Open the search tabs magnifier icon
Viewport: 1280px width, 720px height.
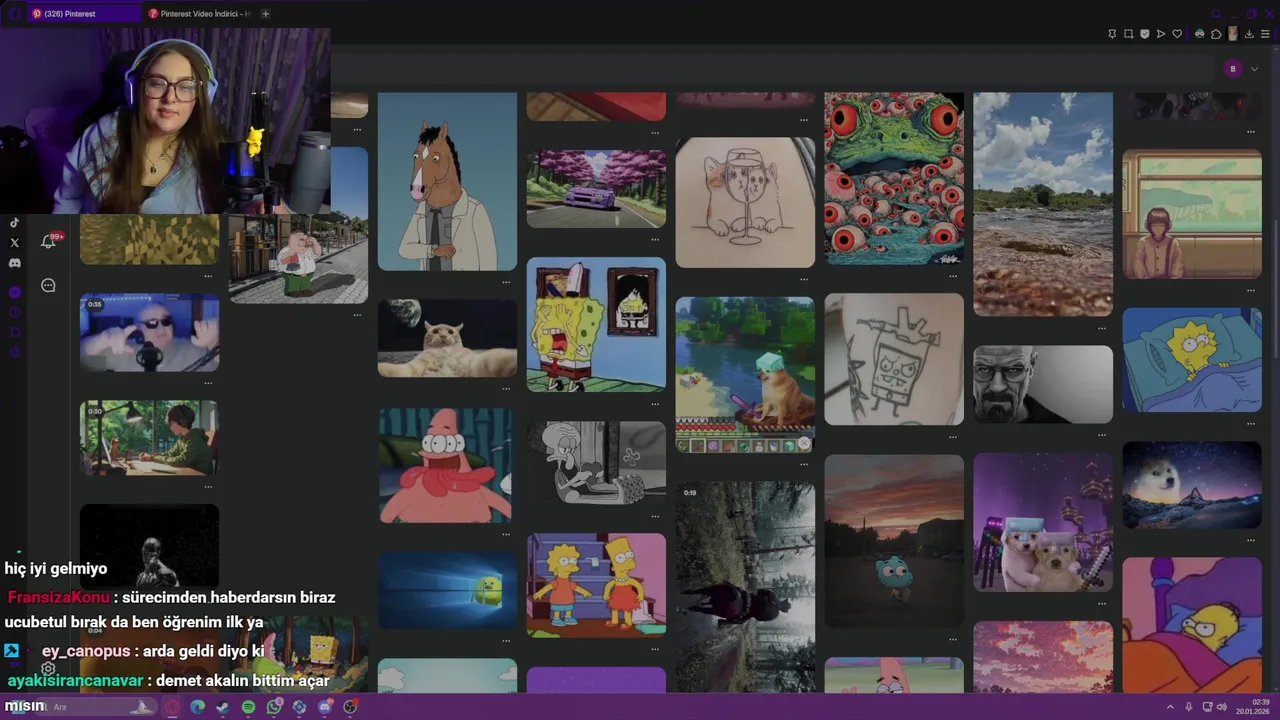pyautogui.click(x=1216, y=14)
